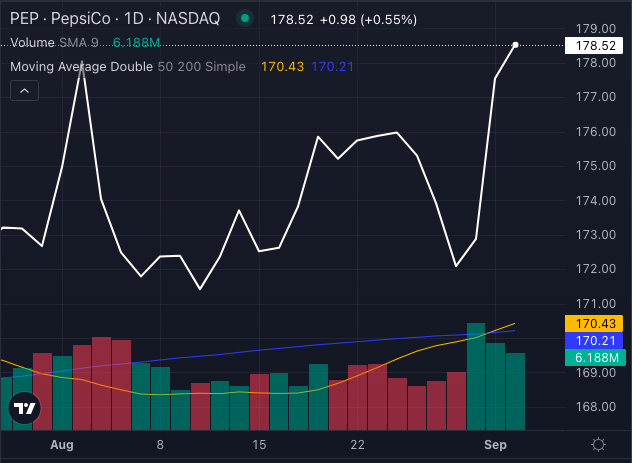Select the Volume SMA 9 indicator legend
The image size is (632, 463).
pyautogui.click(x=56, y=43)
